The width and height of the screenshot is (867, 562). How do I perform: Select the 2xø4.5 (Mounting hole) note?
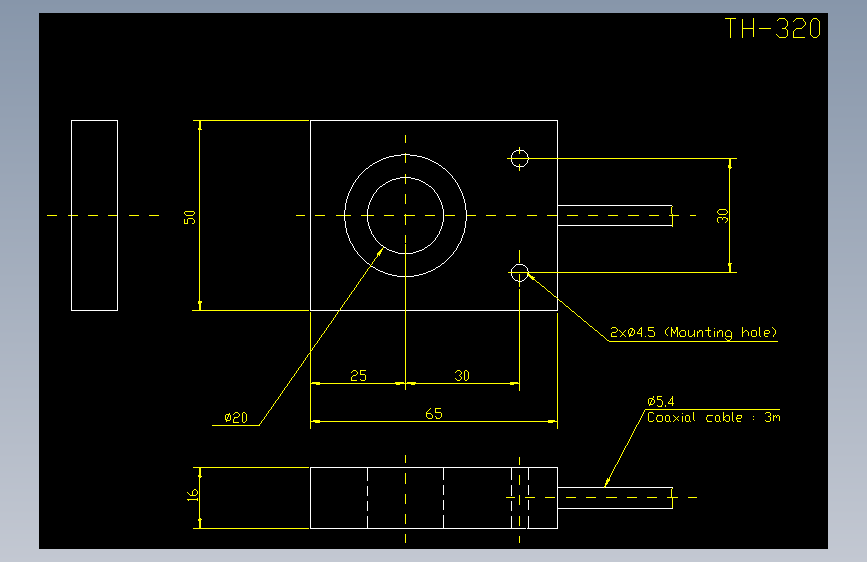(x=693, y=332)
